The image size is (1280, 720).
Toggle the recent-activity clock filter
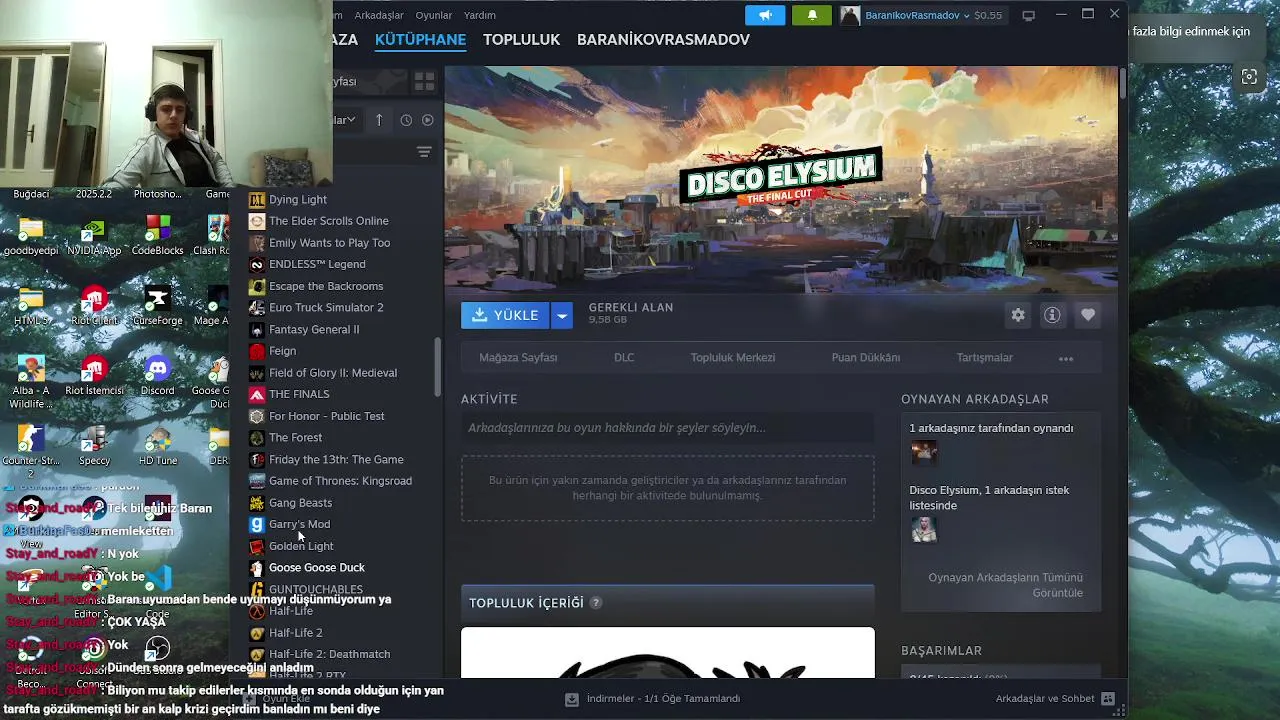pos(406,120)
